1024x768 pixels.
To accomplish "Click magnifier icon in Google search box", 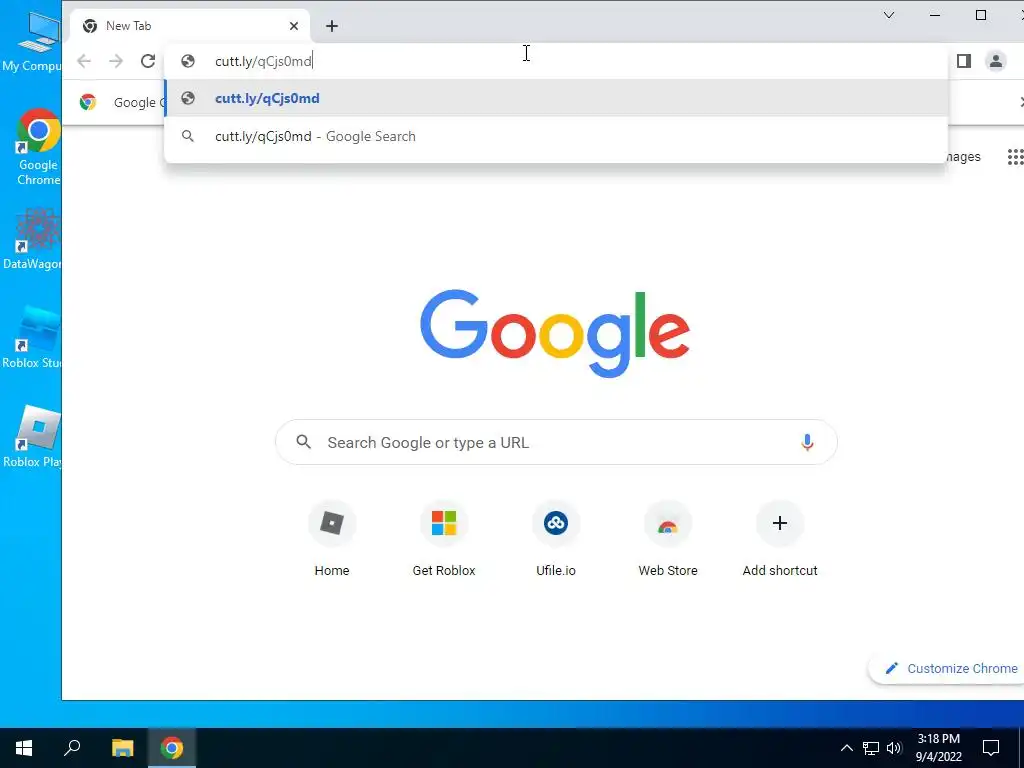I will point(303,442).
